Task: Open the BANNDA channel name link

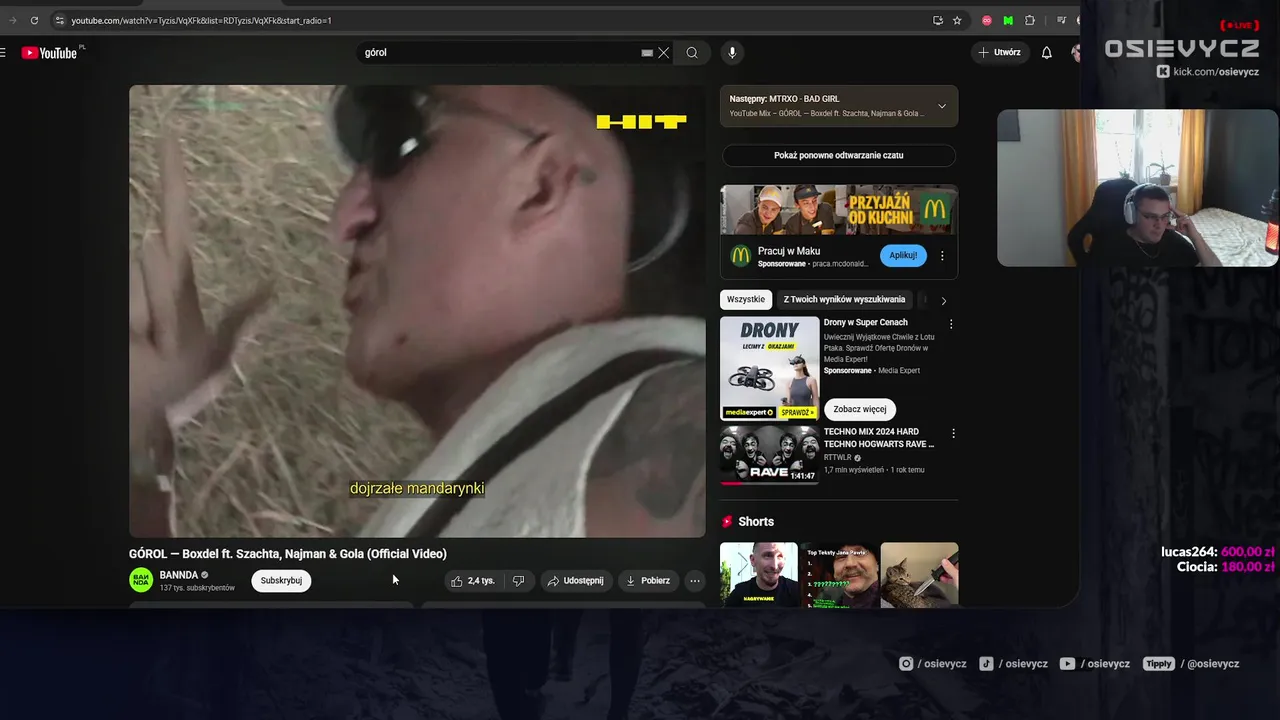Action: (179, 575)
